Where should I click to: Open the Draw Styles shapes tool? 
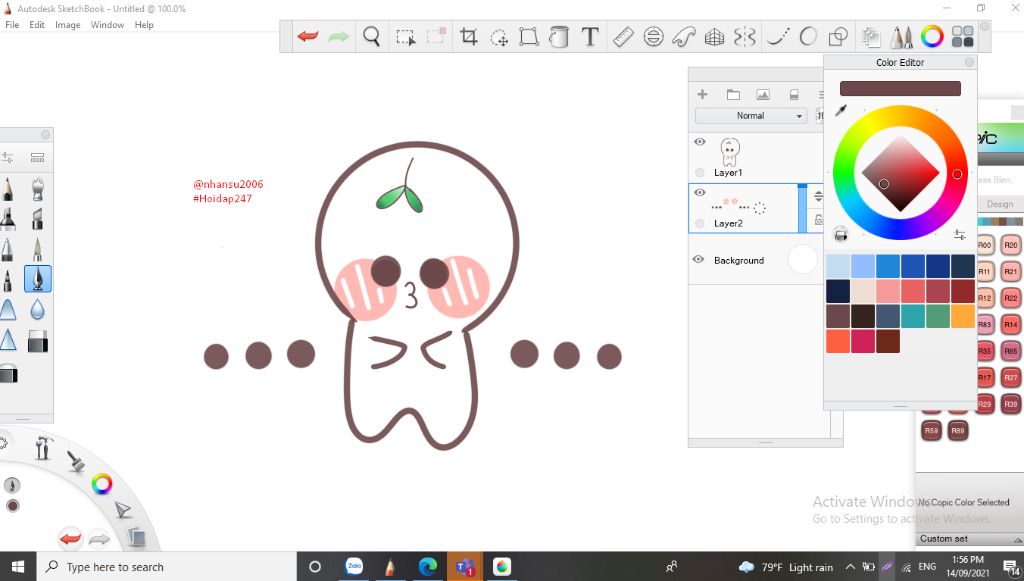838,37
